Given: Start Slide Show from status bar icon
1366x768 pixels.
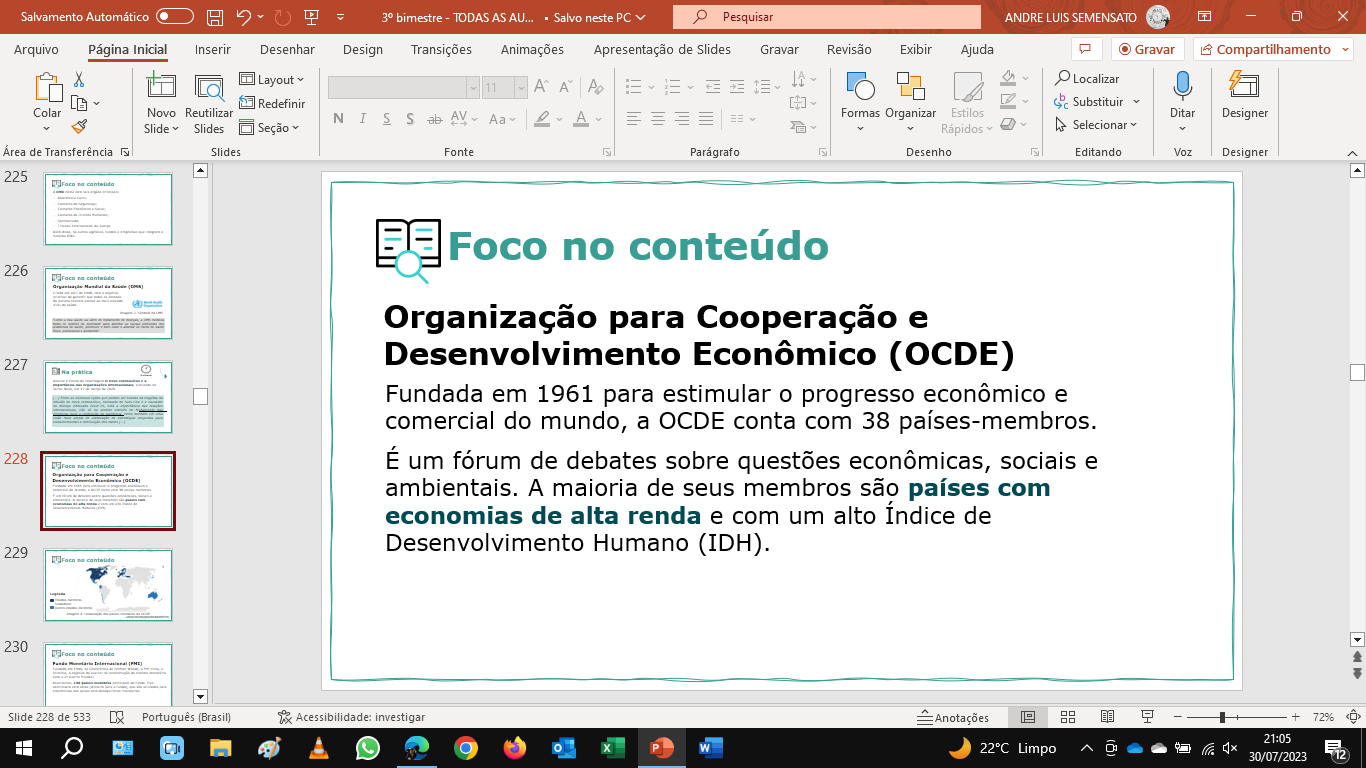Looking at the screenshot, I should (1147, 717).
